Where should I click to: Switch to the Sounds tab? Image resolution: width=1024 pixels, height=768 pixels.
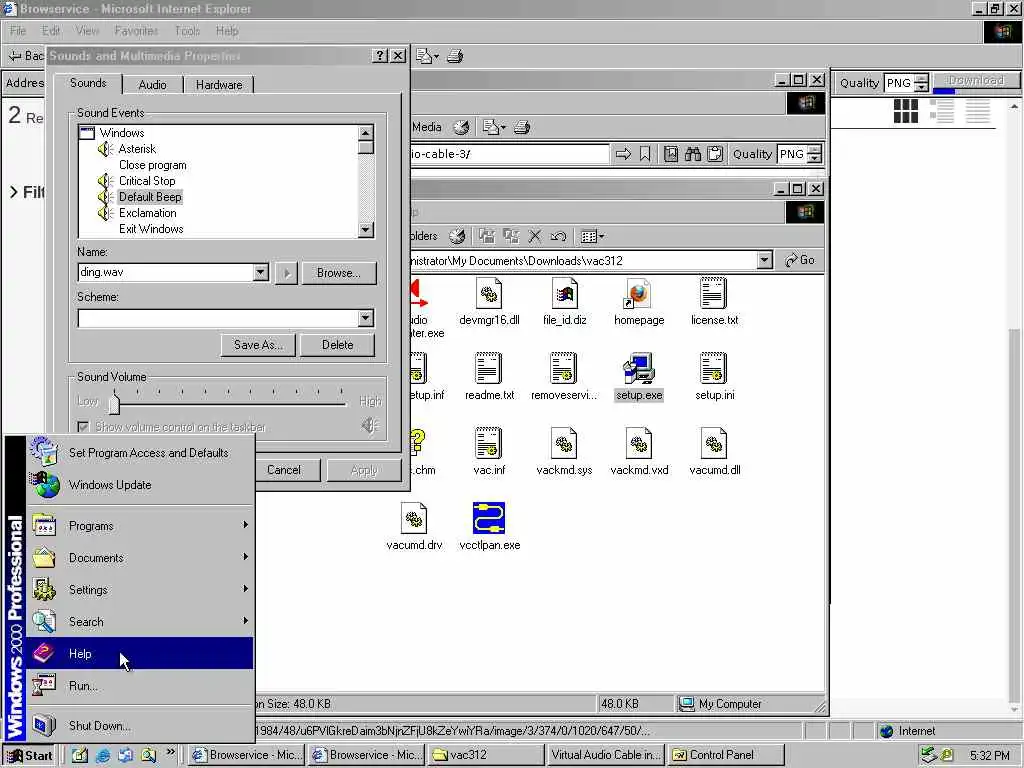click(88, 83)
